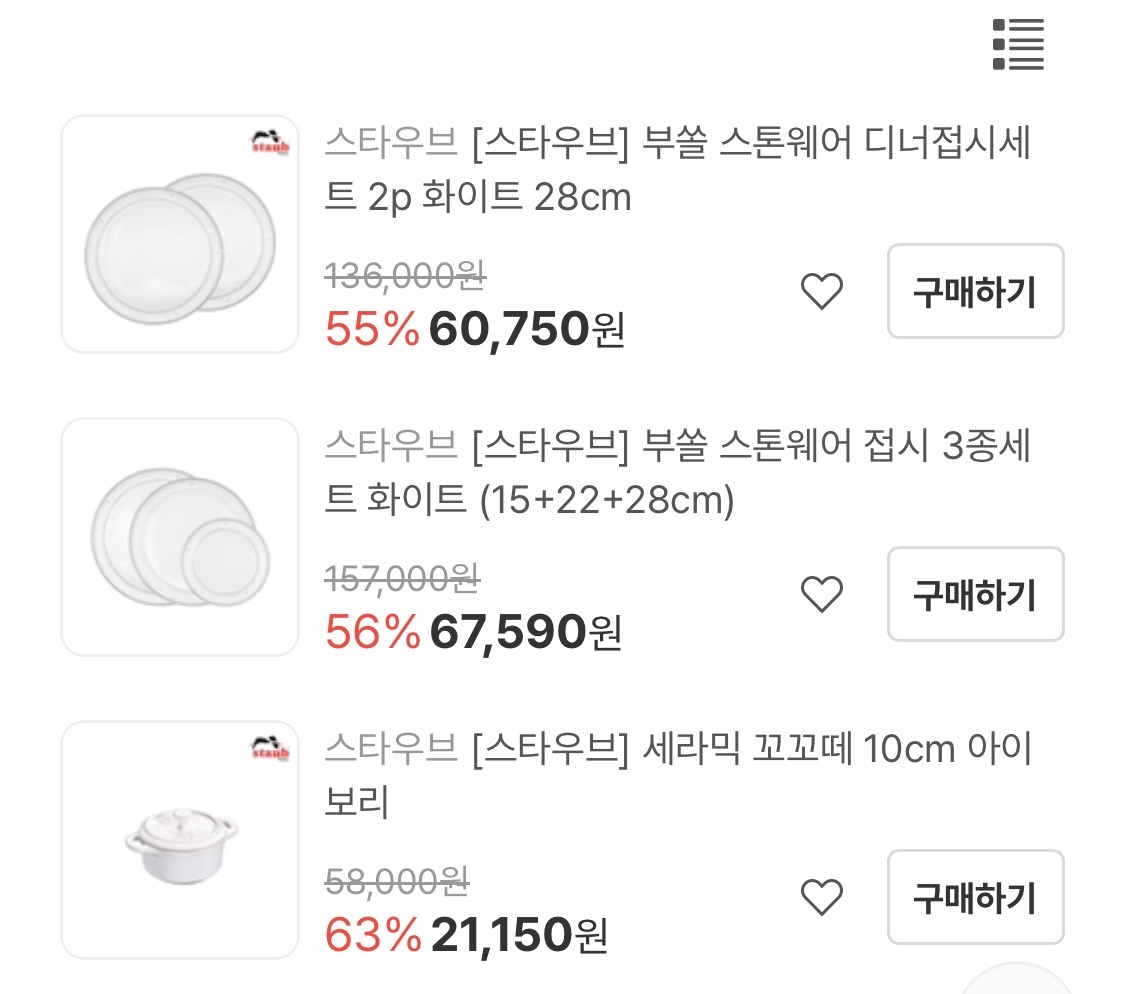This screenshot has height=994, width=1125.
Task: Open the two-plate dinner set thumbnail
Action: [180, 234]
